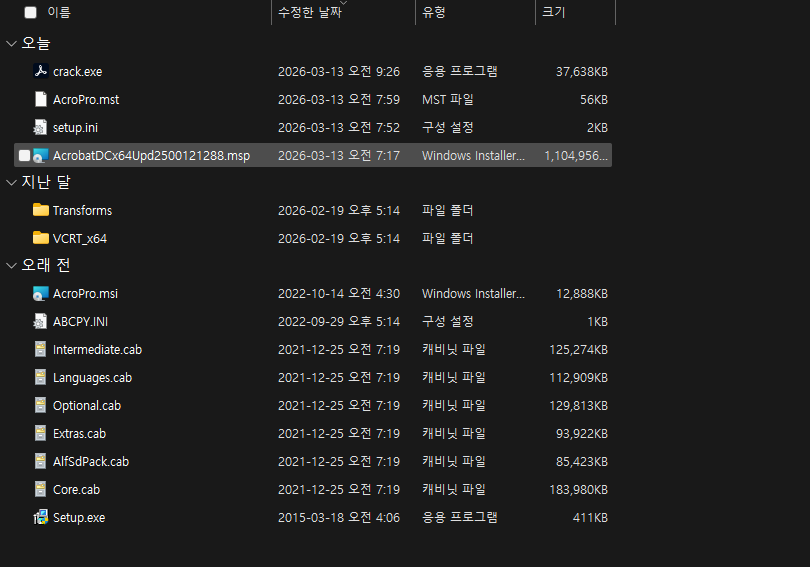Click the date 2026-03-13 오전 9:26
The width and height of the screenshot is (810, 567).
click(339, 72)
